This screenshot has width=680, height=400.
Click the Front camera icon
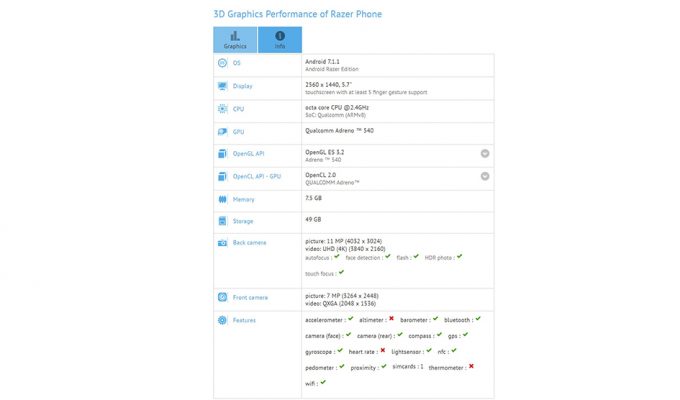[222, 297]
